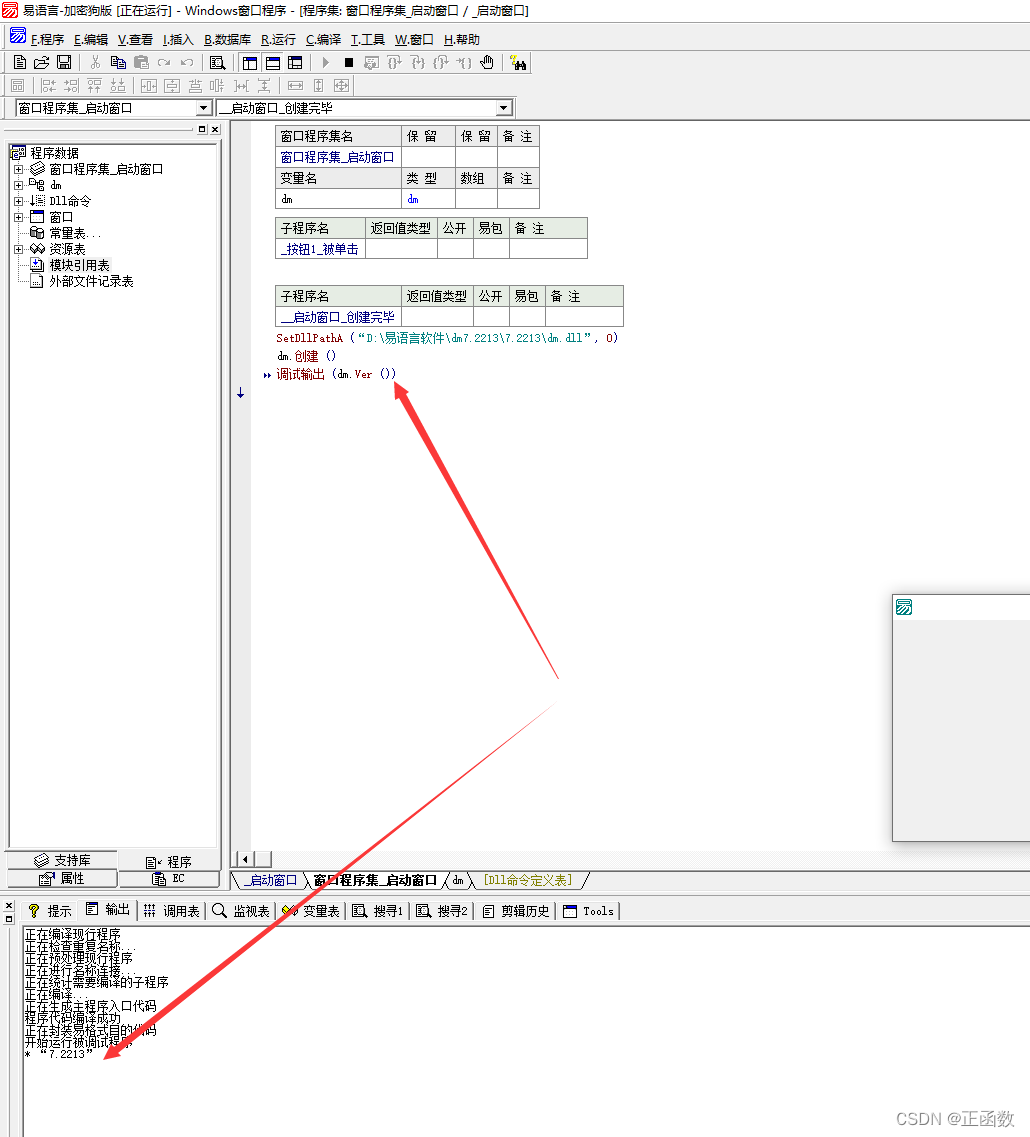Viewport: 1030px width, 1137px height.
Task: Click the SetDllPathA code line
Action: 447,338
